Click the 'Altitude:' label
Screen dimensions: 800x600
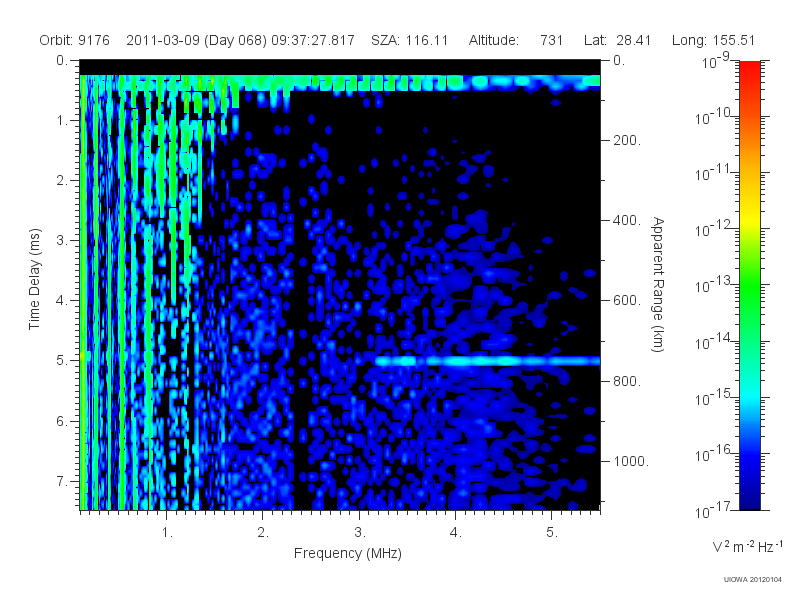click(x=493, y=40)
